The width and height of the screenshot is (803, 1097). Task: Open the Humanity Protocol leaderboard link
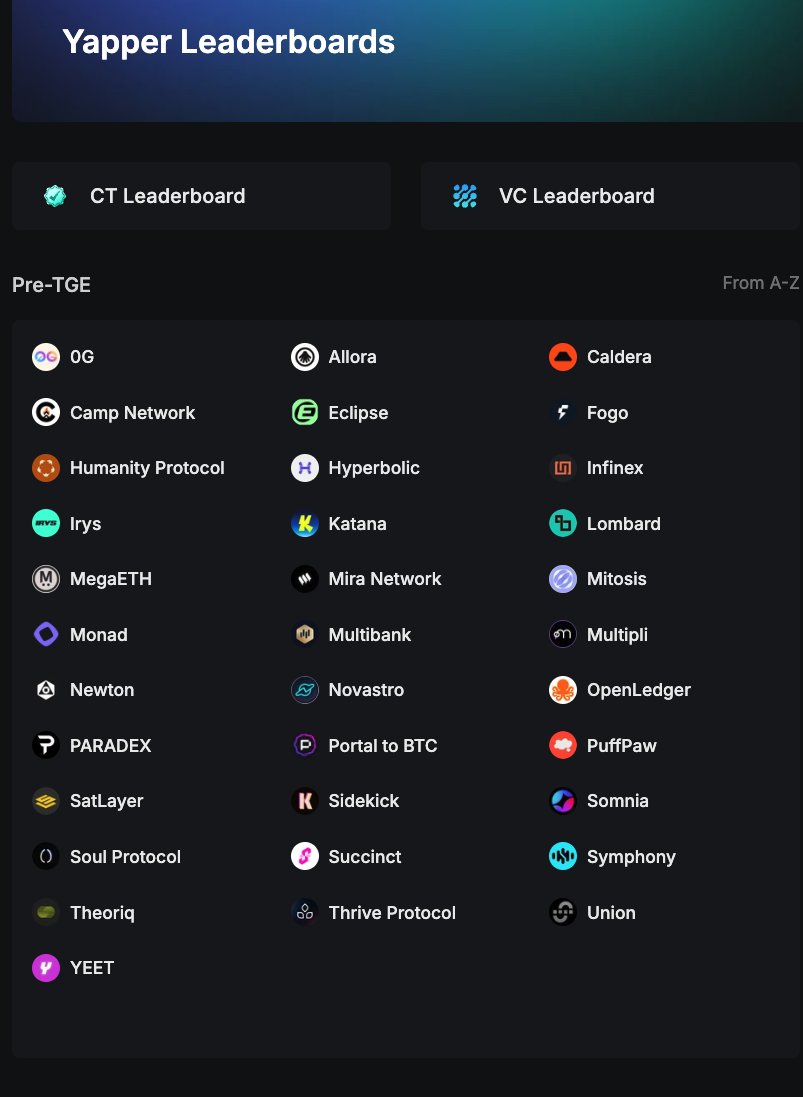point(147,468)
